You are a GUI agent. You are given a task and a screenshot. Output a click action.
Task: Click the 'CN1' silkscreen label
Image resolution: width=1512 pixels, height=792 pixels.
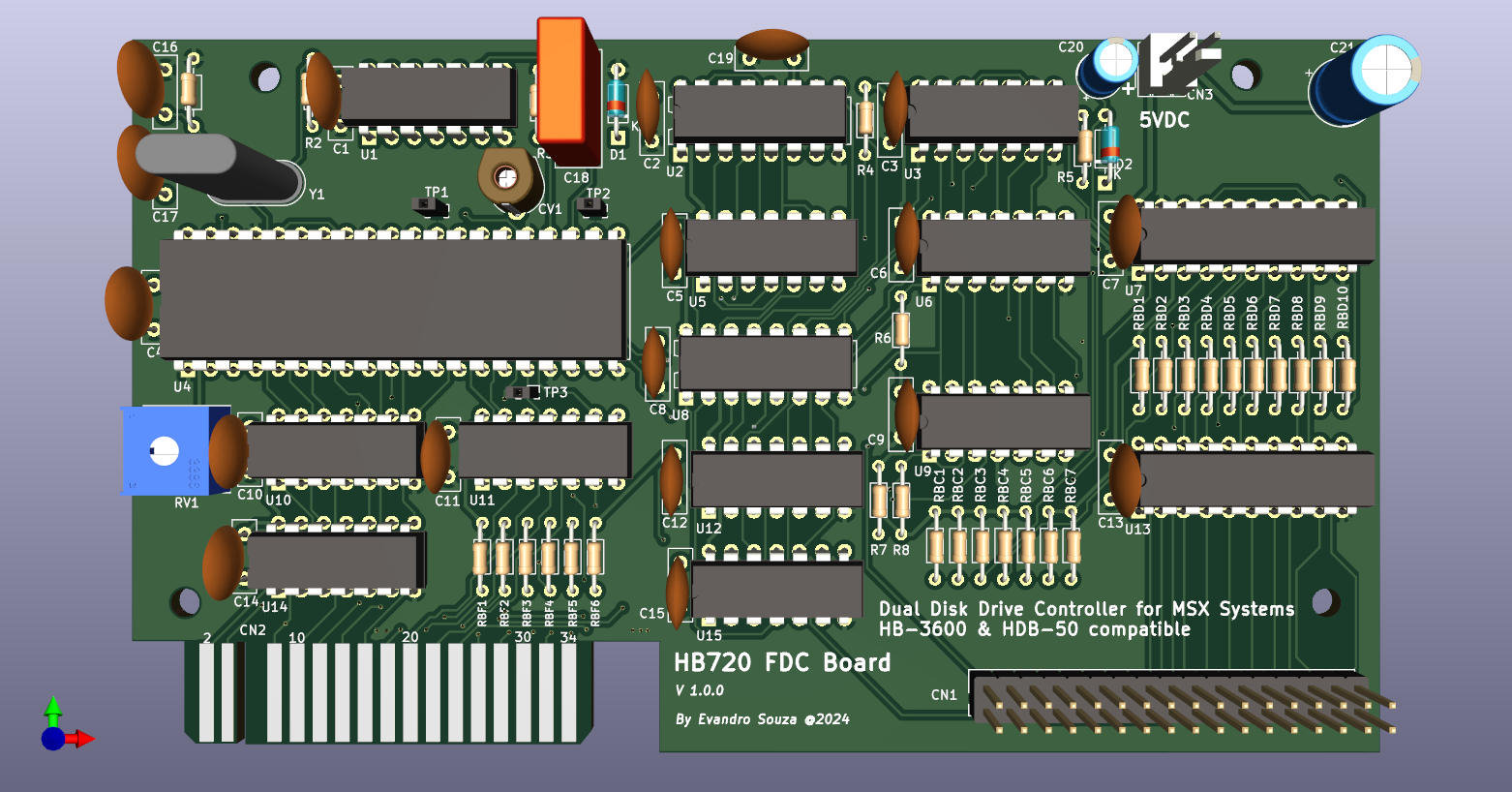click(944, 695)
